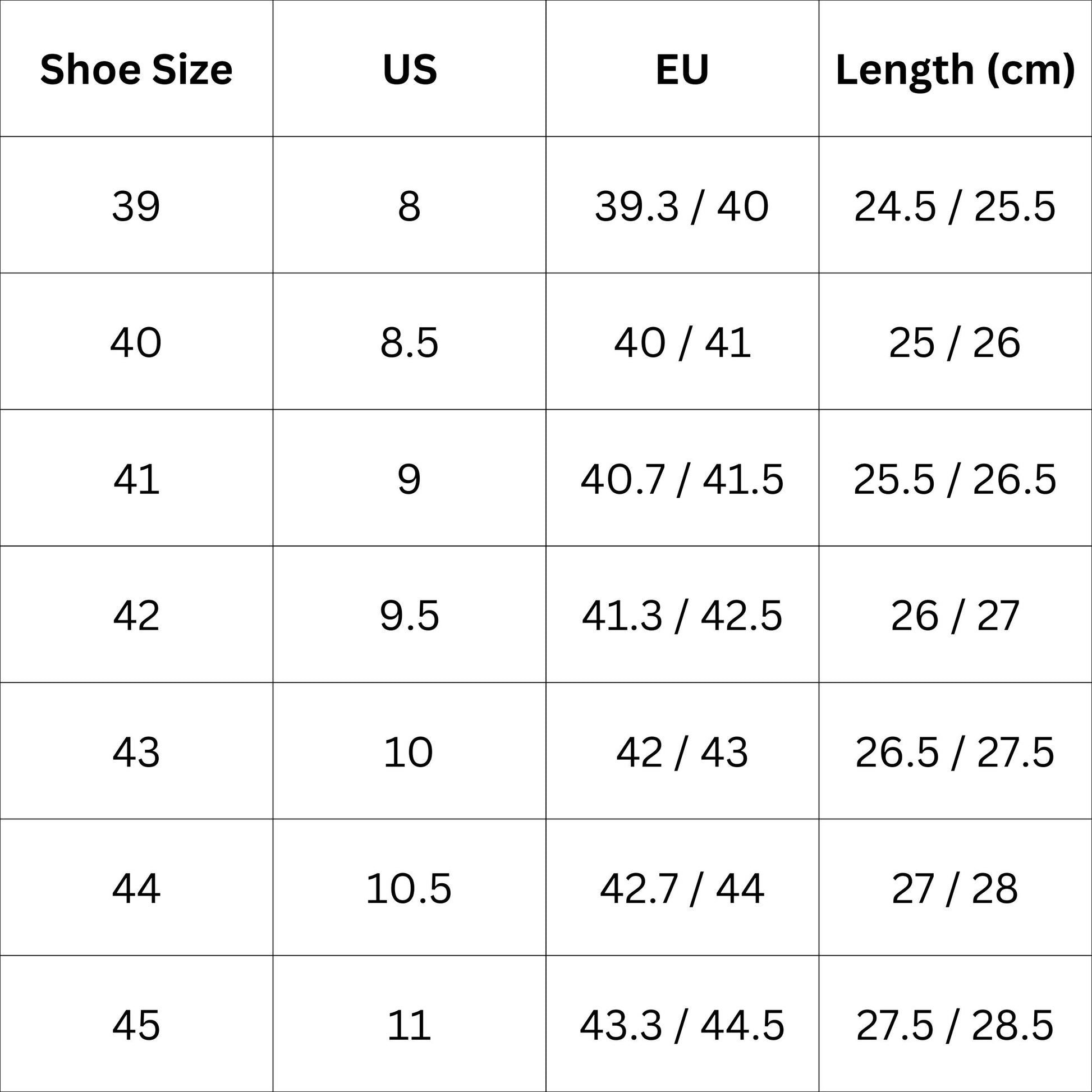Select the shoe size 39 cell
The width and height of the screenshot is (1092, 1092).
tap(136, 206)
